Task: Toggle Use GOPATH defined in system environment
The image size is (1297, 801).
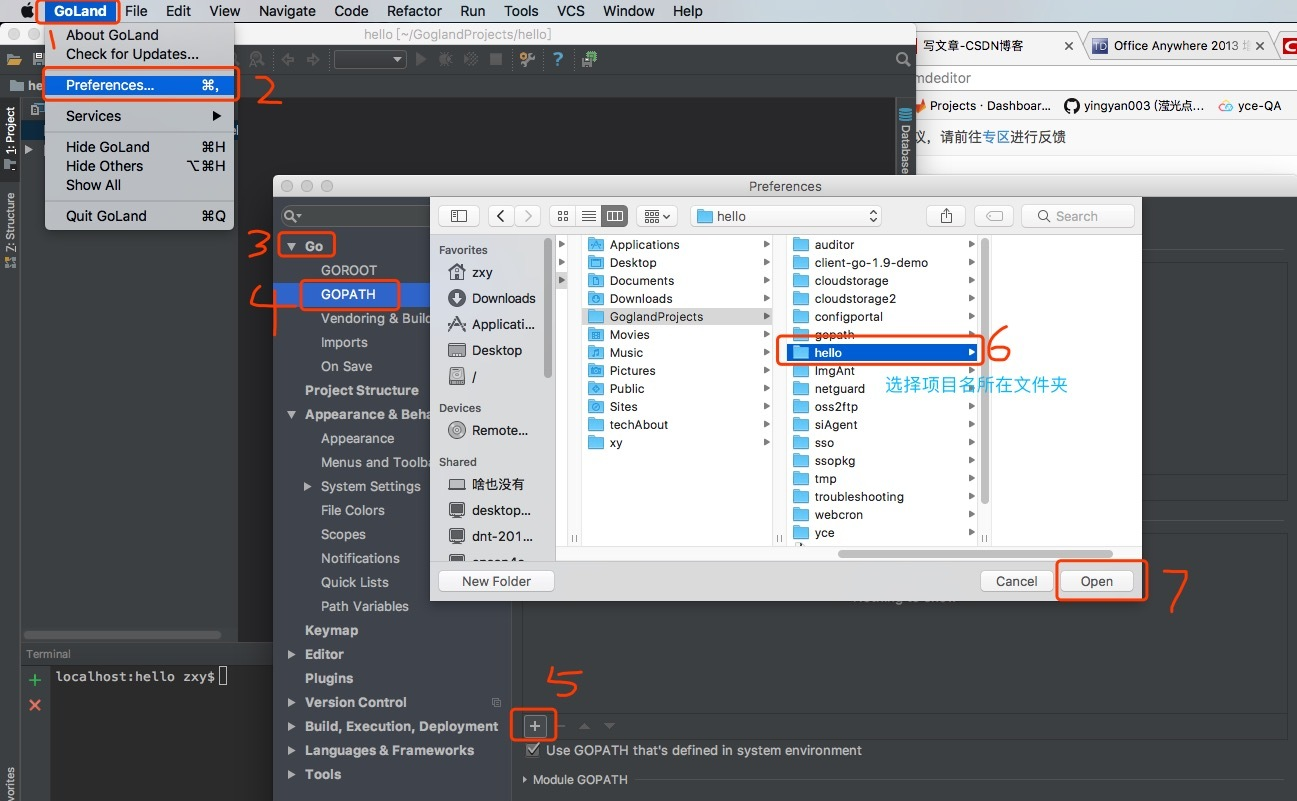Action: (533, 750)
